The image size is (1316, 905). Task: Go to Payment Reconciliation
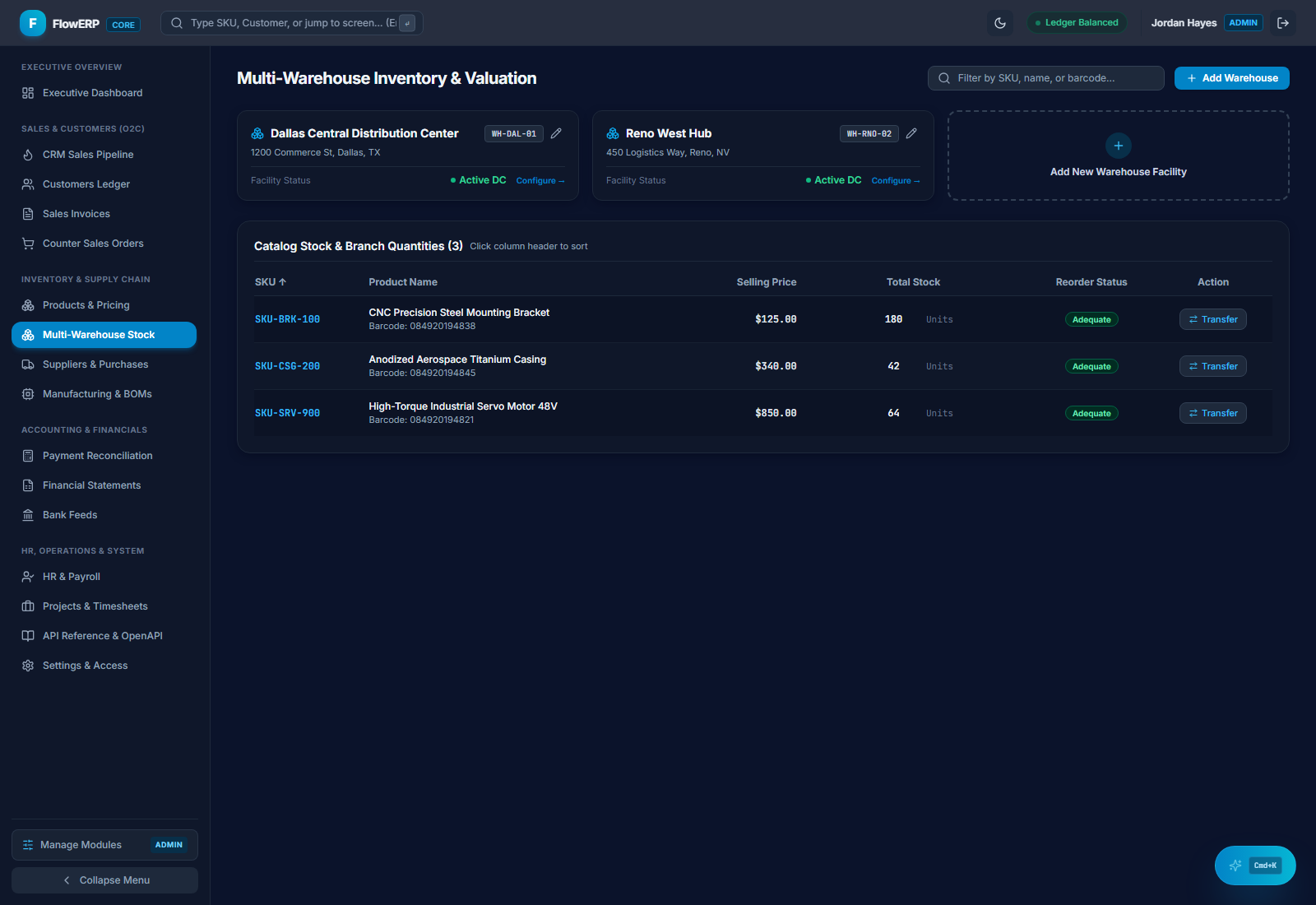pos(104,456)
